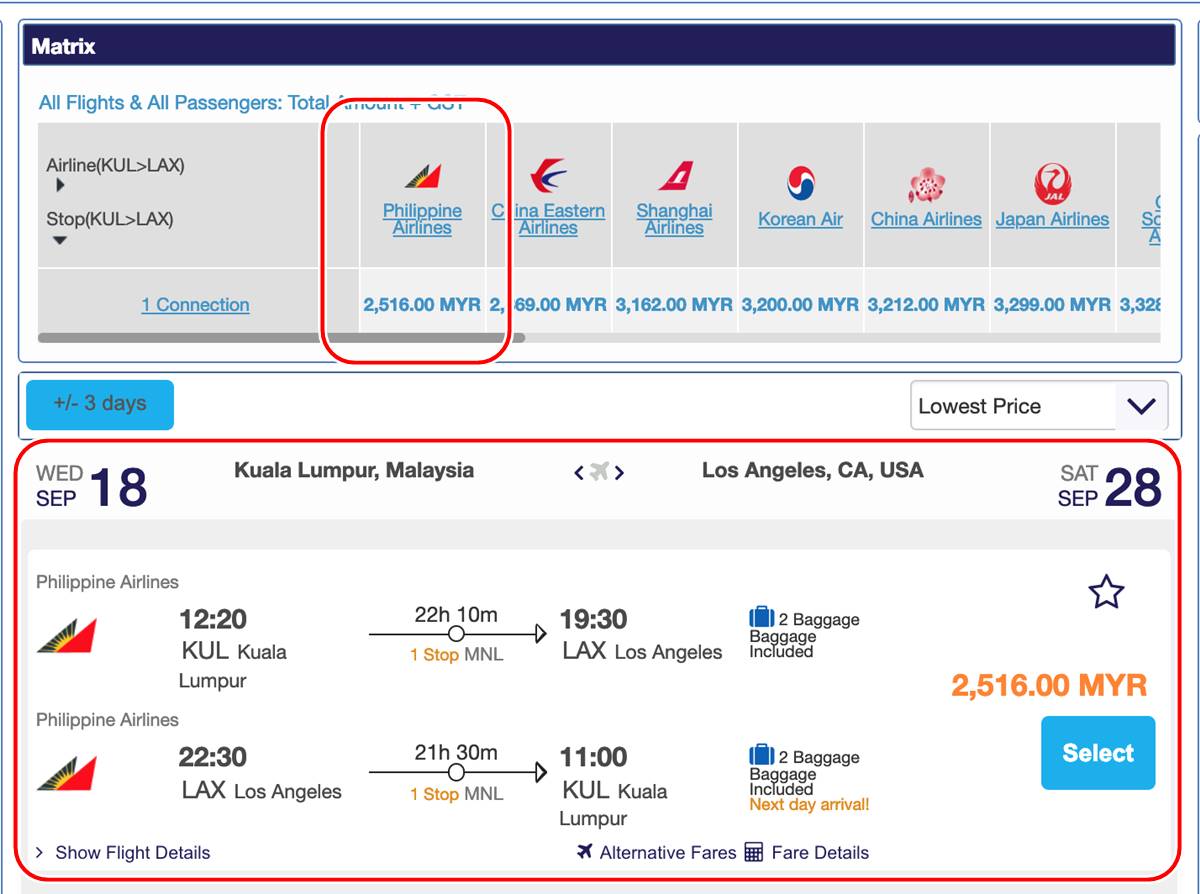Screen dimensions: 1200x894
Task: Click the Philippine Airlines logo in matrix
Action: coord(422,177)
